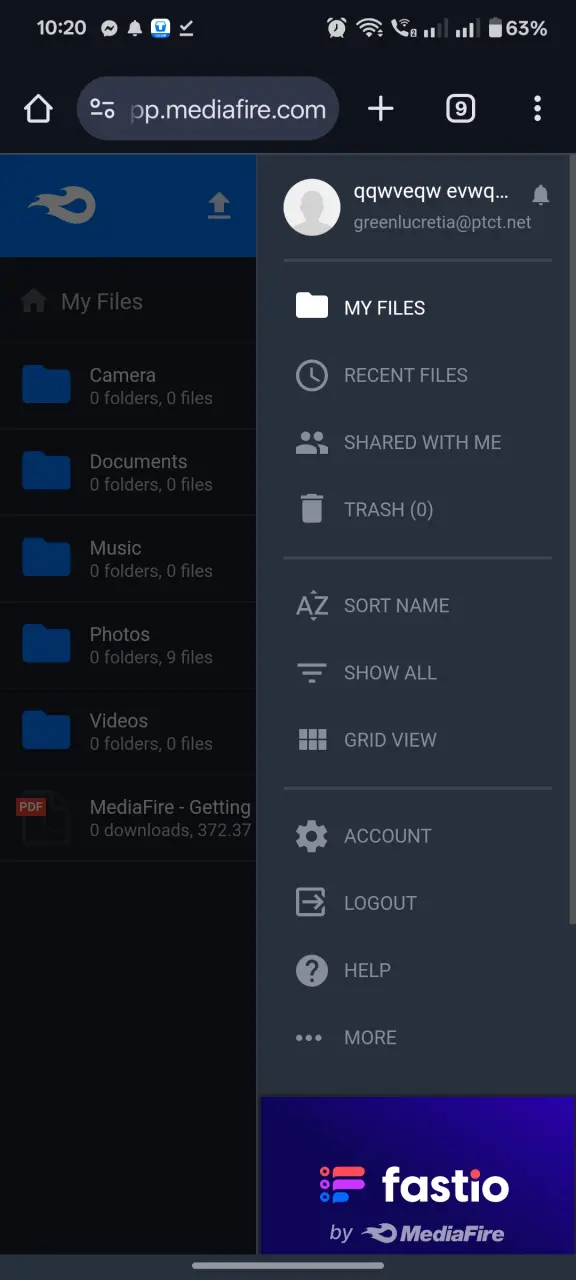Image resolution: width=576 pixels, height=1280 pixels.
Task: Tap the browser home icon
Action: pyautogui.click(x=38, y=109)
